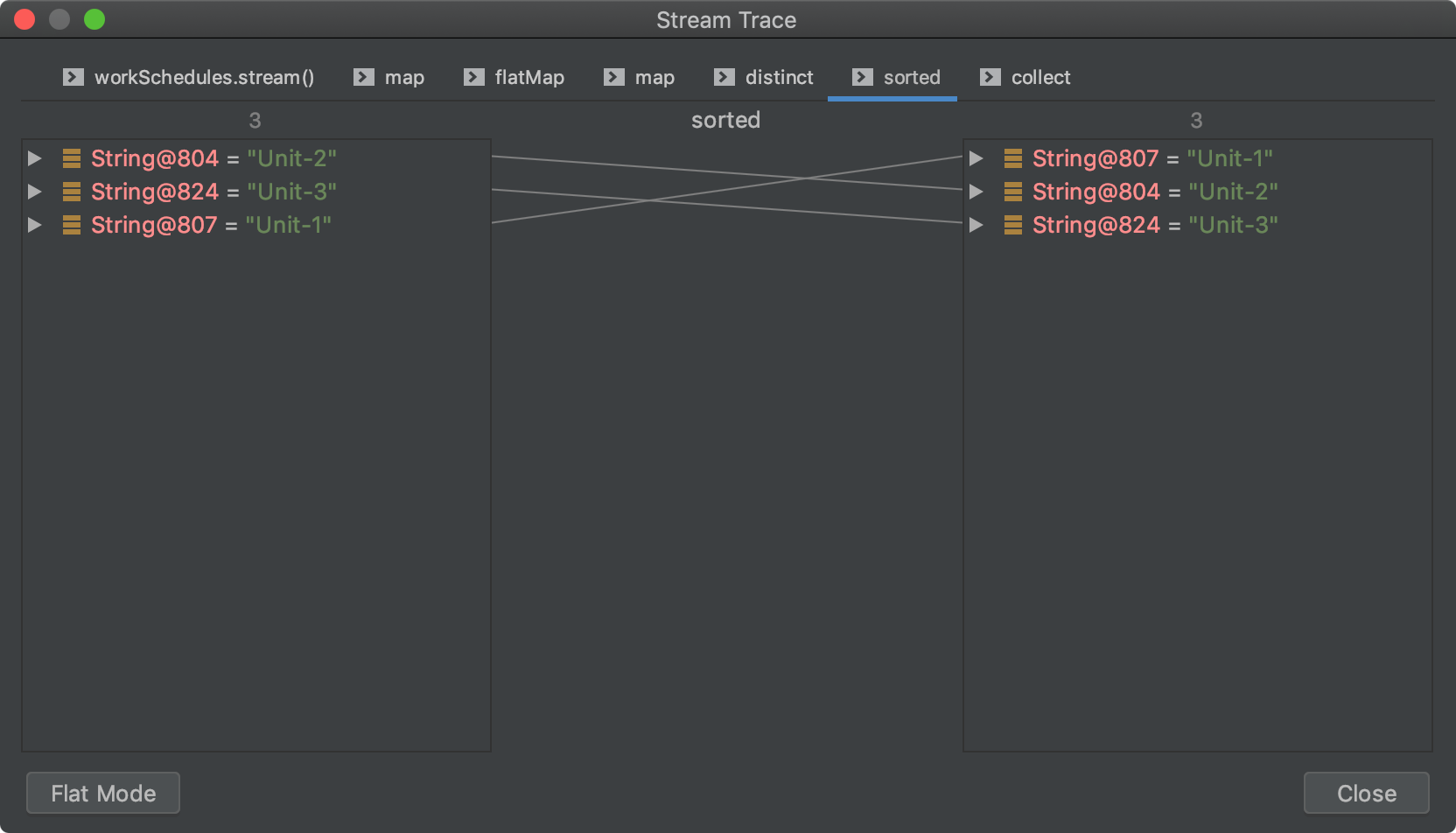Expand String@807 in the right sorted output

(x=976, y=158)
